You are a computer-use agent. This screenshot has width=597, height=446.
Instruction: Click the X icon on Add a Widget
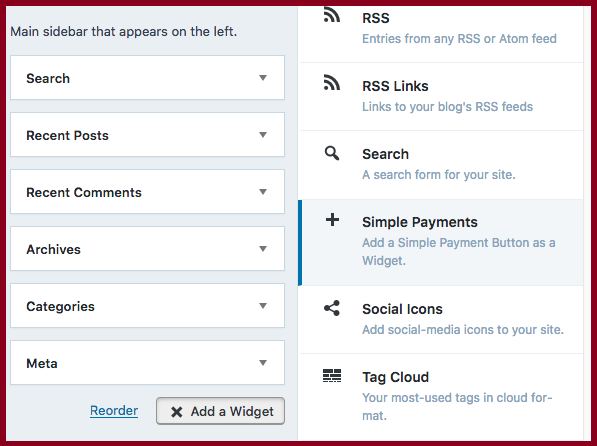tap(176, 412)
